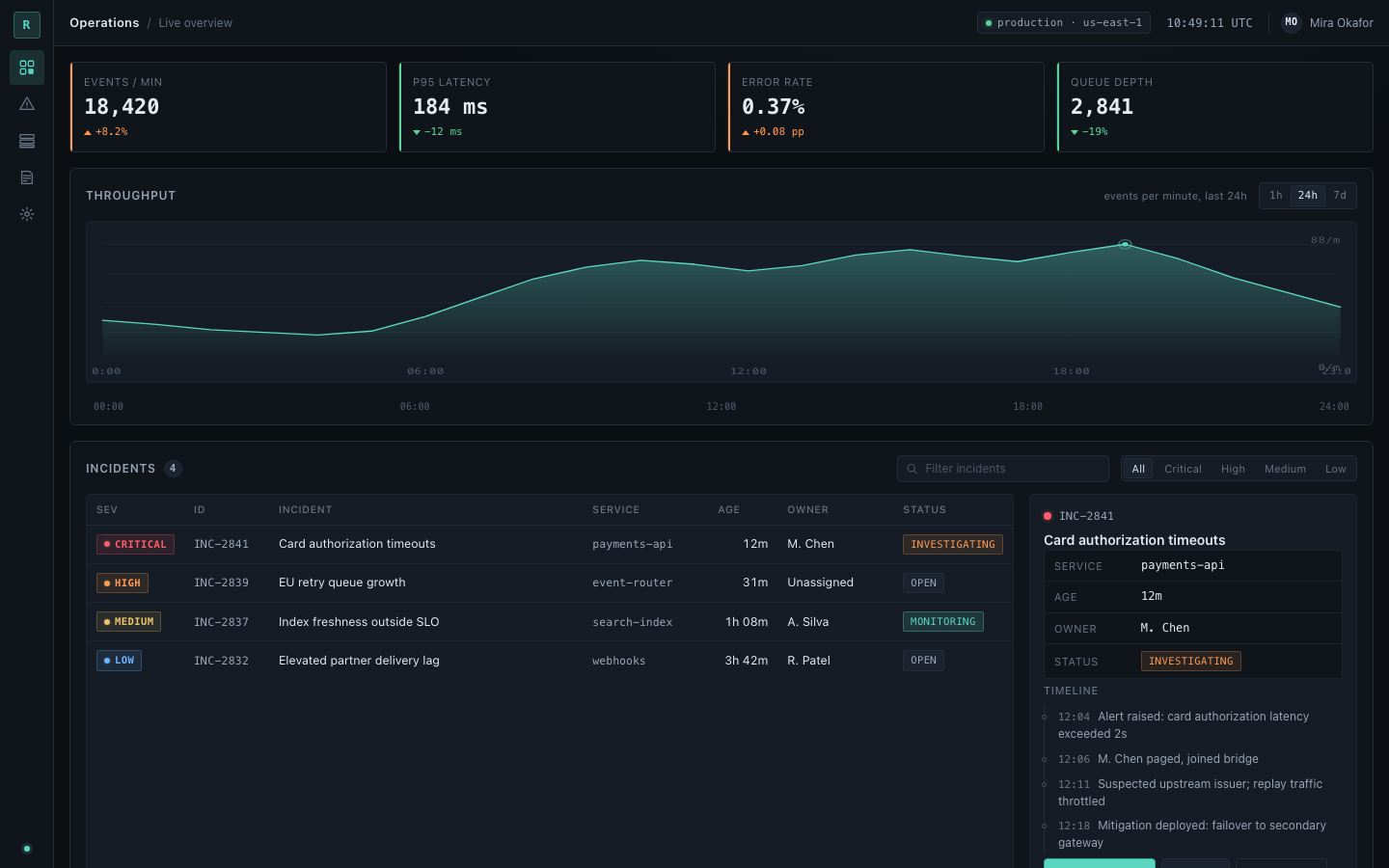
Task: Click the Operations breadcrumb
Action: tap(104, 23)
